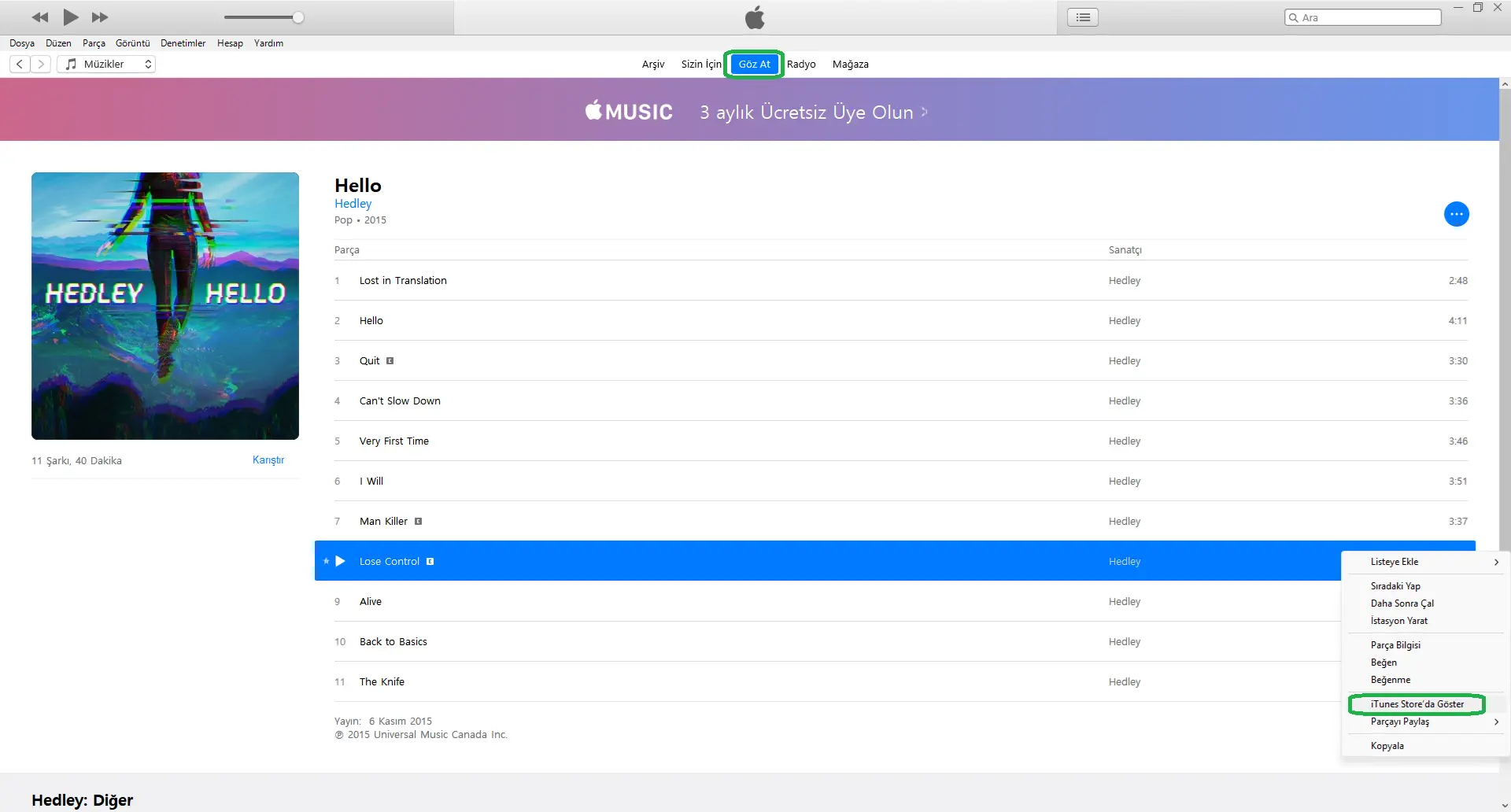Viewport: 1511px width, 812px height.
Task: Expand the Listeye Ekle submenu
Action: click(1424, 562)
